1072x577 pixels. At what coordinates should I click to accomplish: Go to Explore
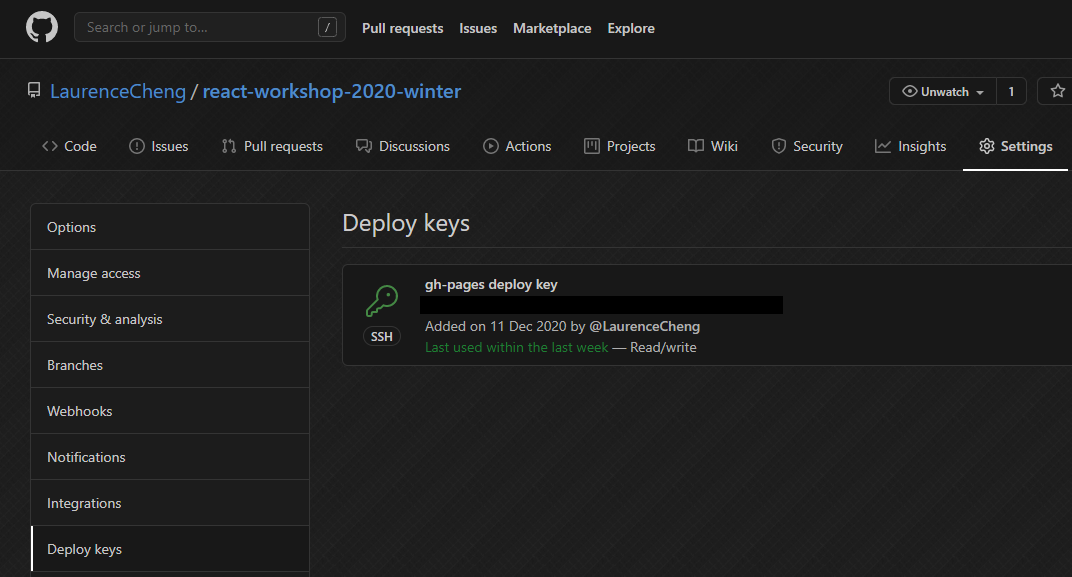coord(631,28)
